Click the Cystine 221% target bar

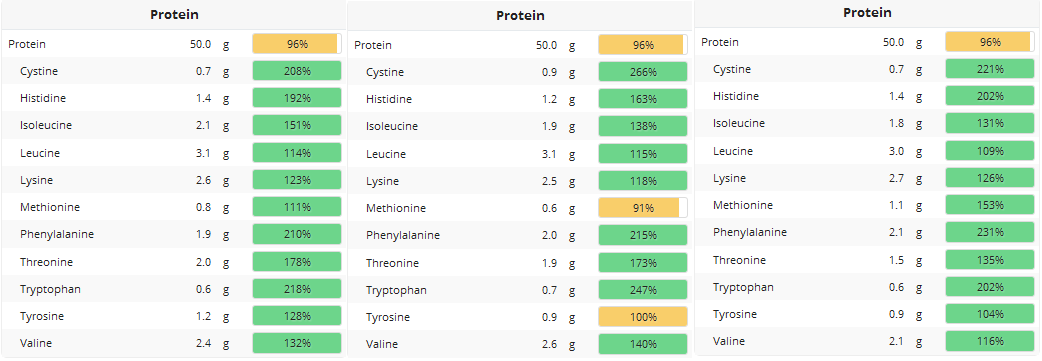(x=990, y=69)
